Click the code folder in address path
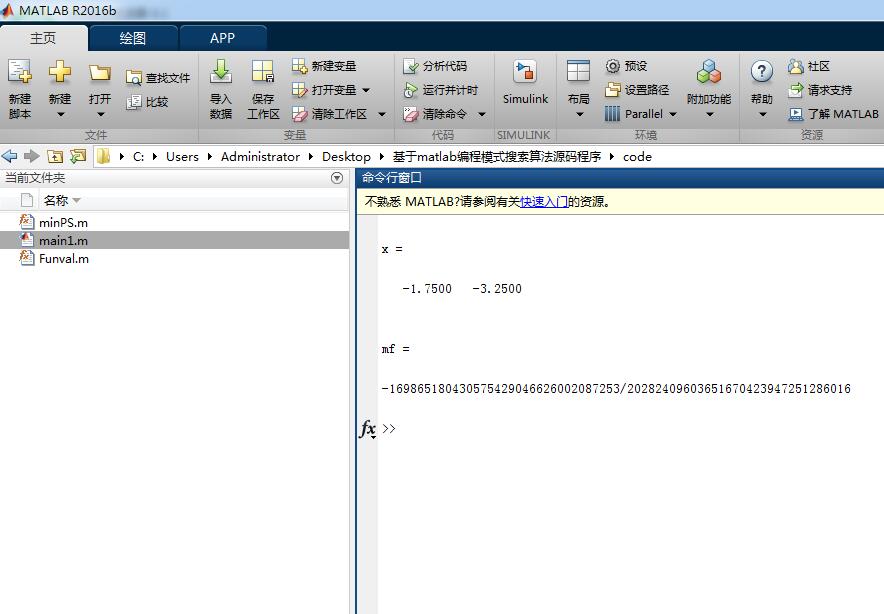884x614 pixels. click(x=637, y=157)
